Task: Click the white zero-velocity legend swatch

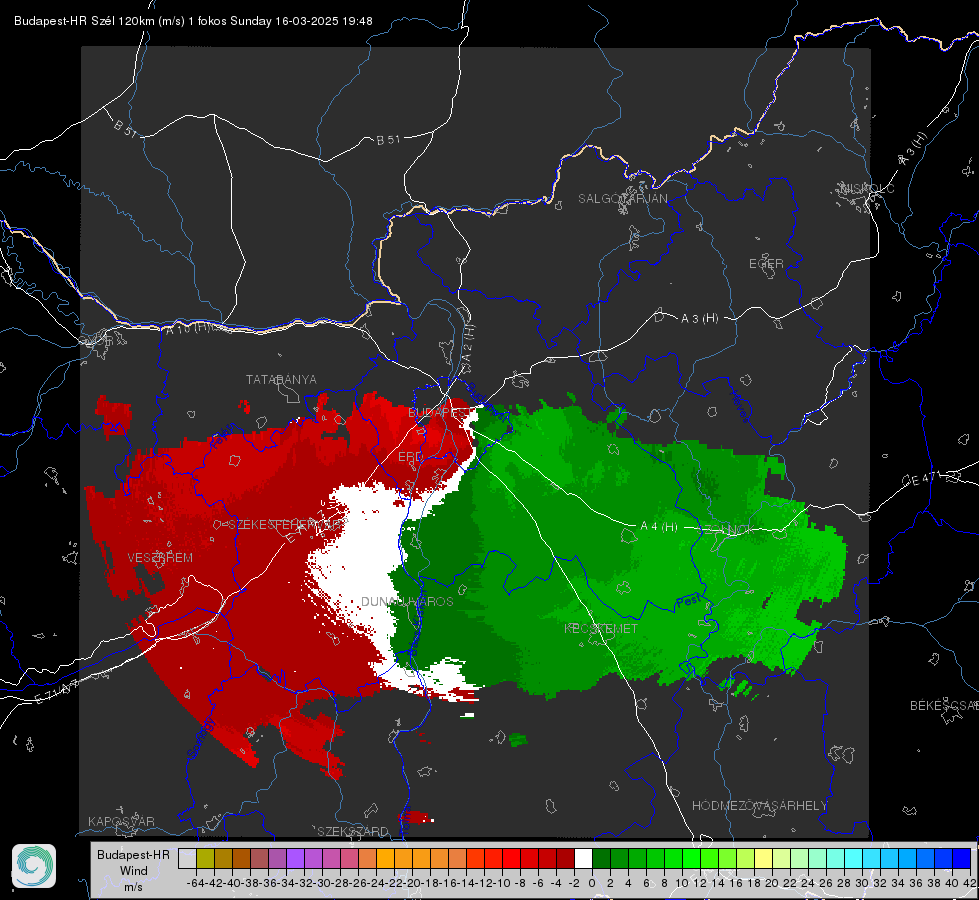Action: click(x=583, y=858)
